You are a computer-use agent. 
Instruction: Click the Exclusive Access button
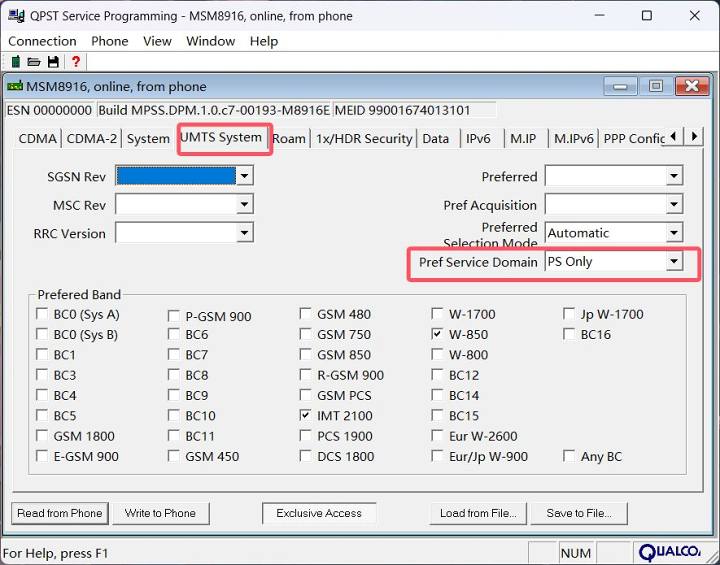(319, 513)
